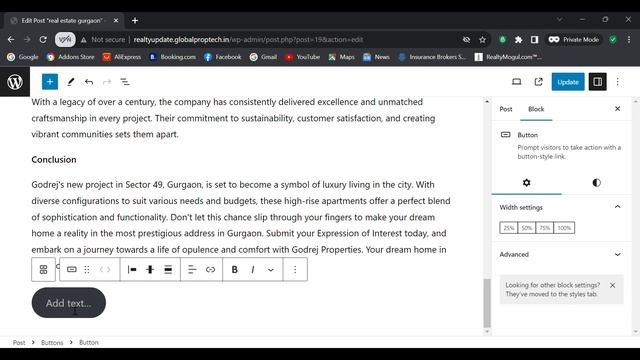This screenshot has width=640, height=360.
Task: Click the Add text button placeholder
Action: tap(69, 303)
